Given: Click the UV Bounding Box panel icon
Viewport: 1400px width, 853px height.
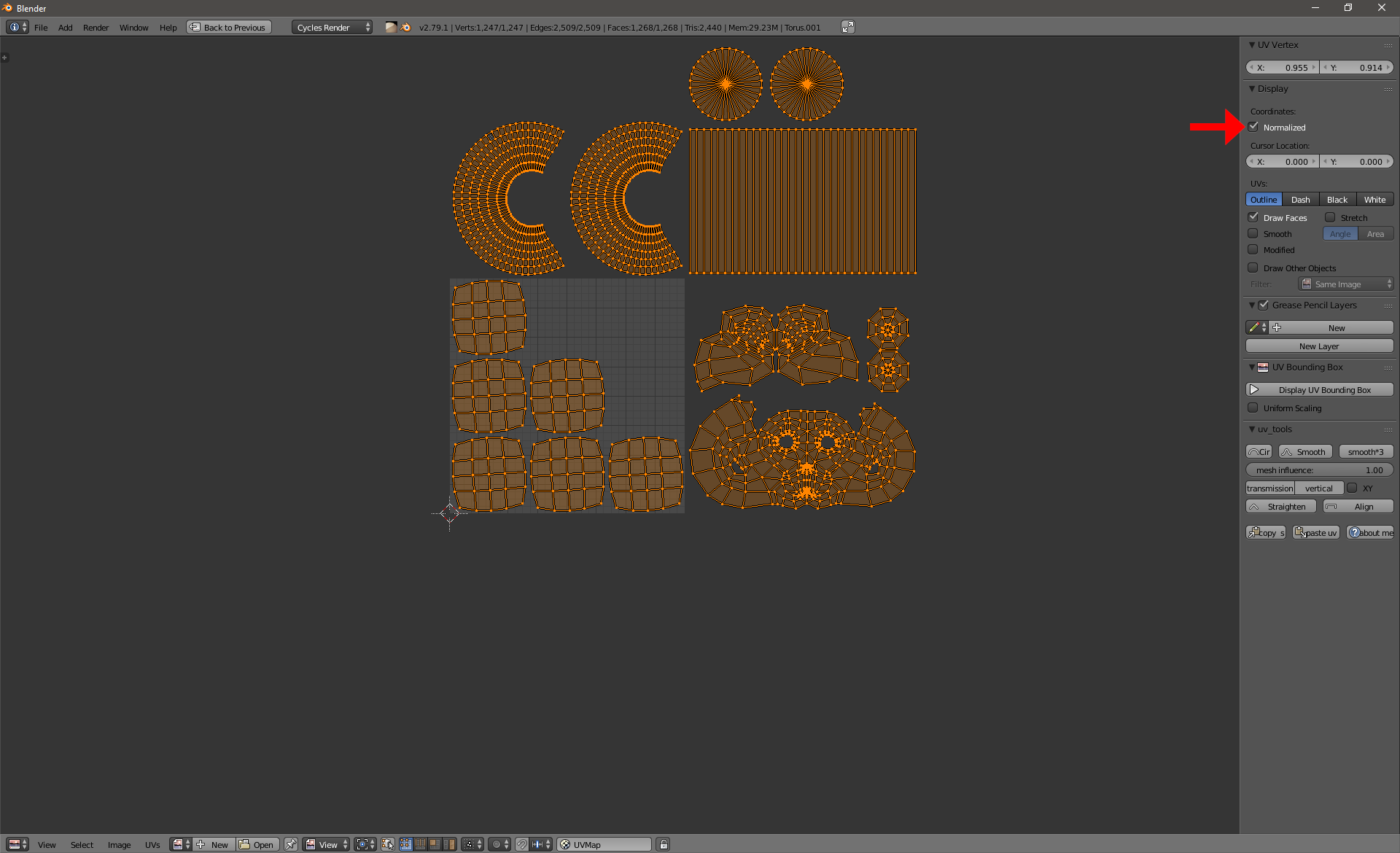Looking at the screenshot, I should pyautogui.click(x=1263, y=367).
